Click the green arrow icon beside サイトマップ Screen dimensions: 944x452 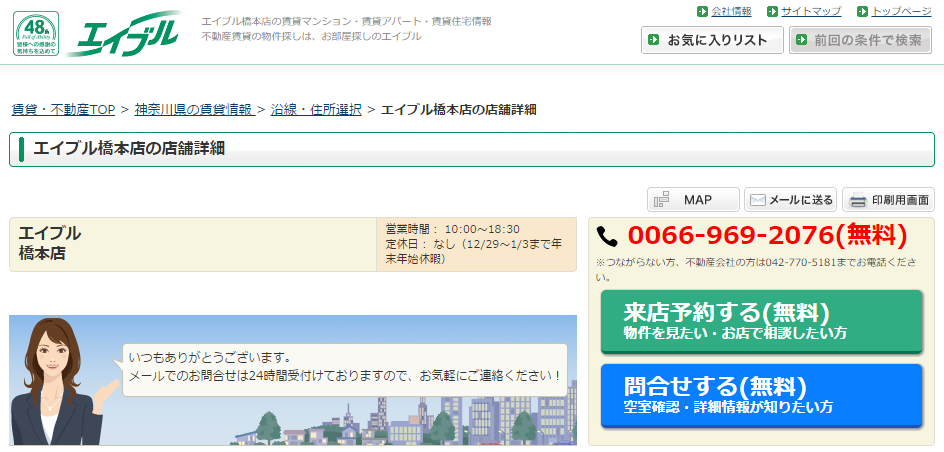pyautogui.click(x=772, y=11)
